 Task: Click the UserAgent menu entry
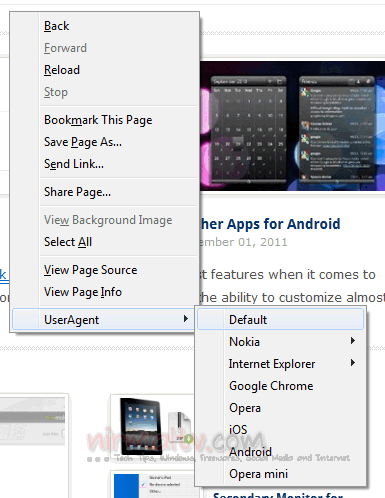coord(103,320)
